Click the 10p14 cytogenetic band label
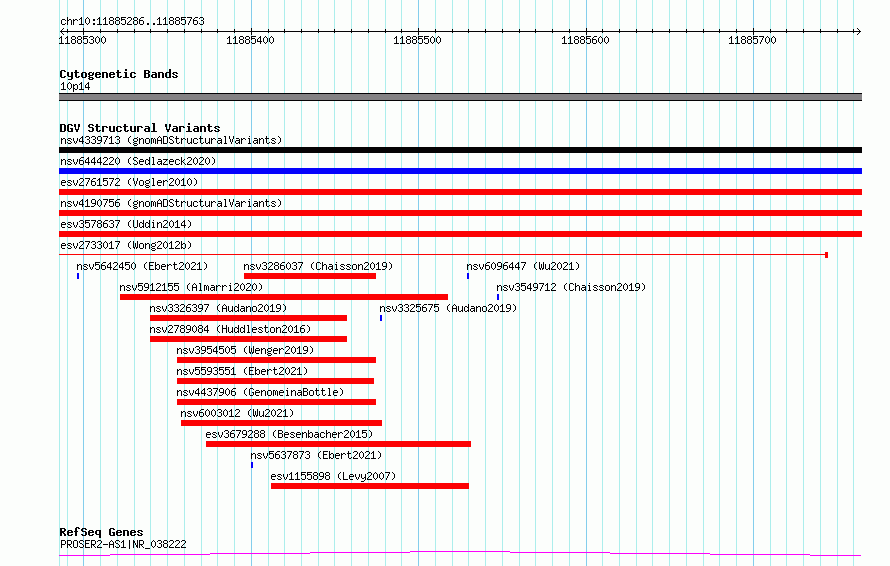Image resolution: width=890 pixels, height=566 pixels. [75, 87]
